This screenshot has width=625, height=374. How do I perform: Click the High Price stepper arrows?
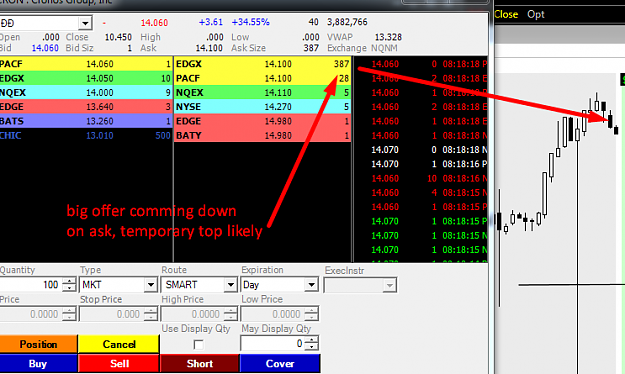[x=230, y=314]
